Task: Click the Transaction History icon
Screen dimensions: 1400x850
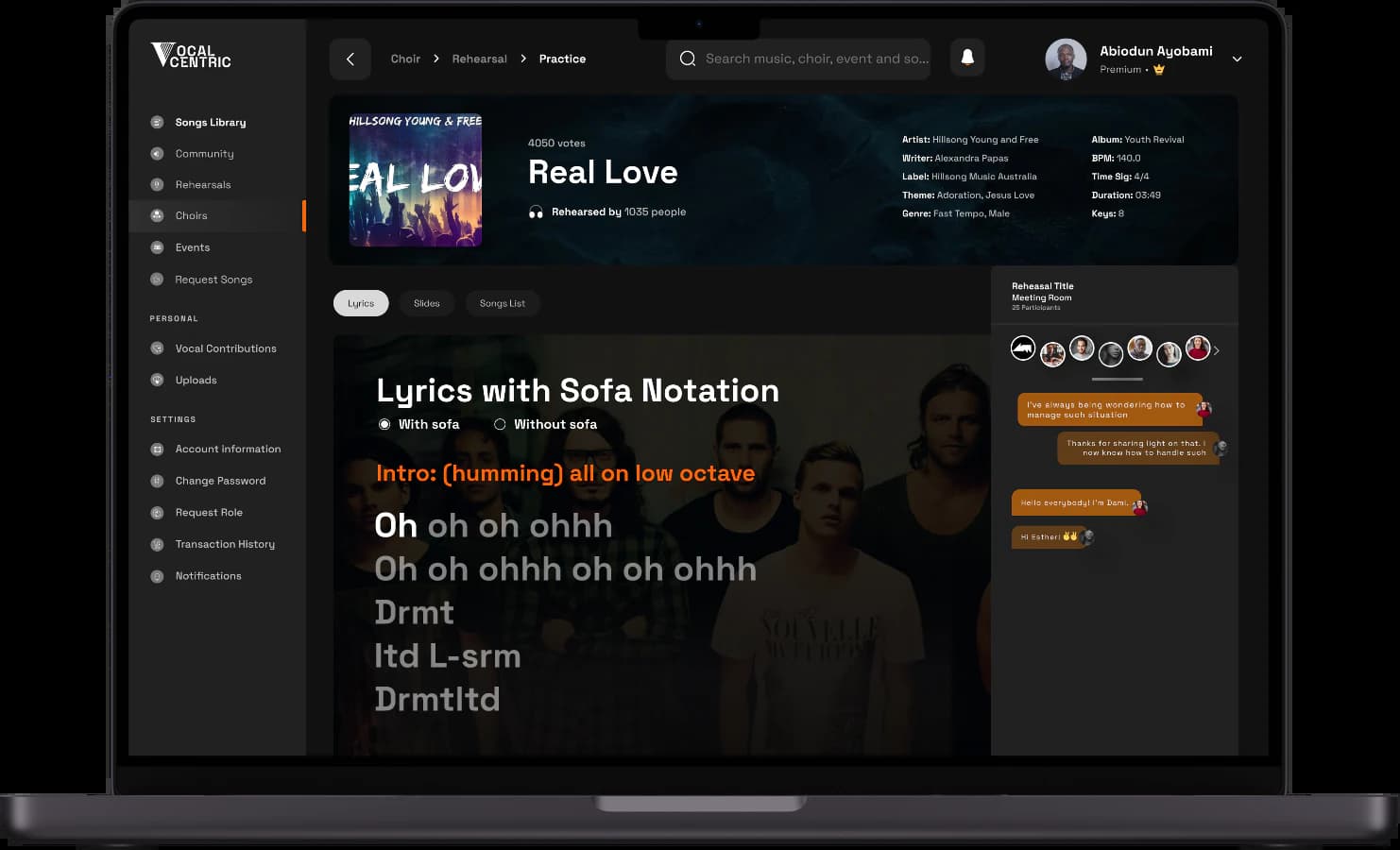Action: pyautogui.click(x=157, y=544)
